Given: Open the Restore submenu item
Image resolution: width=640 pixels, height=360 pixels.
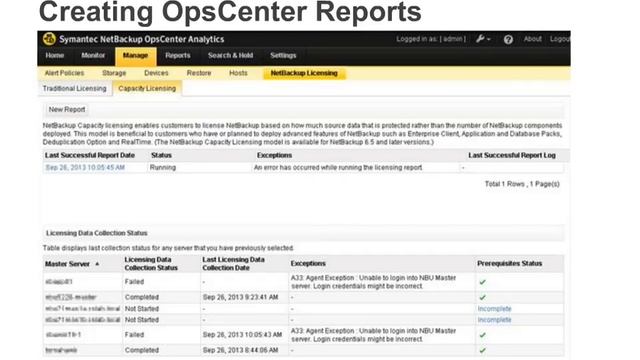Looking at the screenshot, I should tap(199, 73).
